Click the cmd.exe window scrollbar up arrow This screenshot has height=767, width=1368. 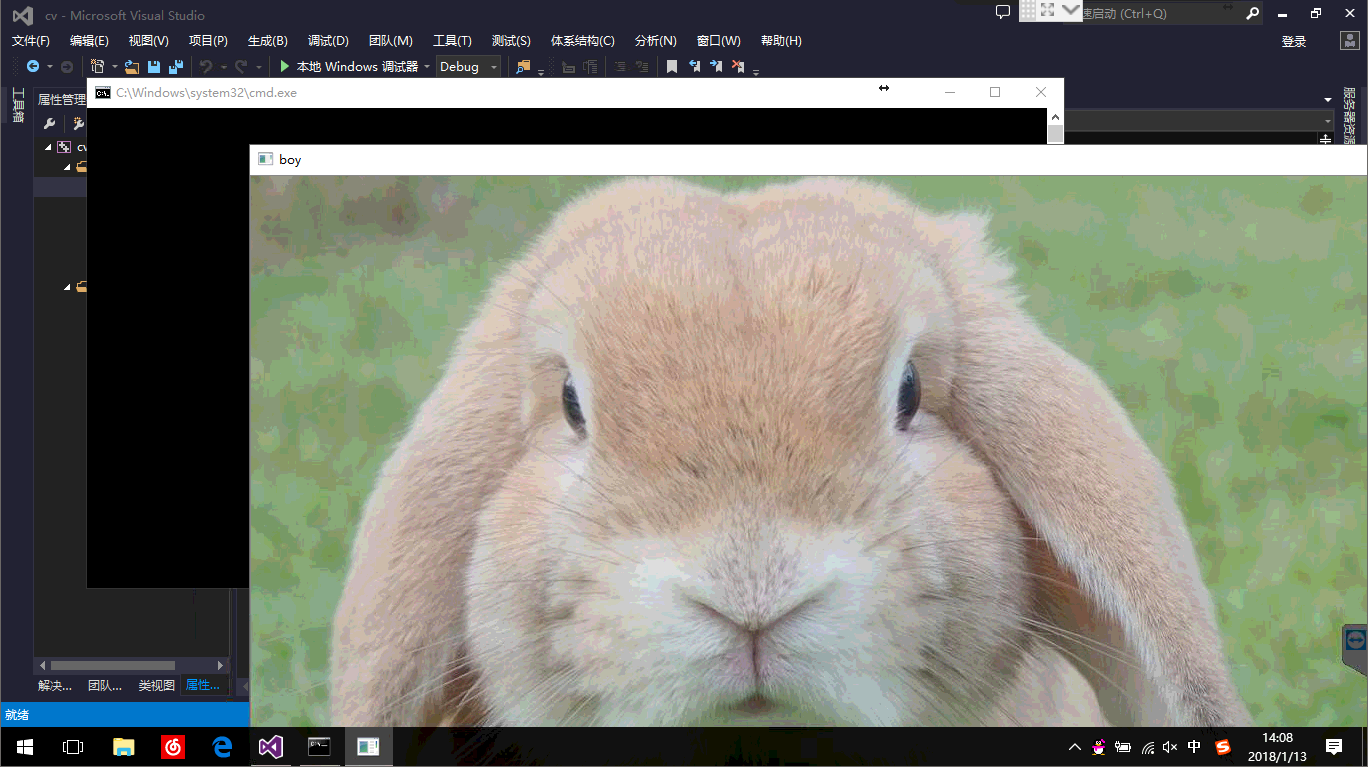pos(1055,116)
